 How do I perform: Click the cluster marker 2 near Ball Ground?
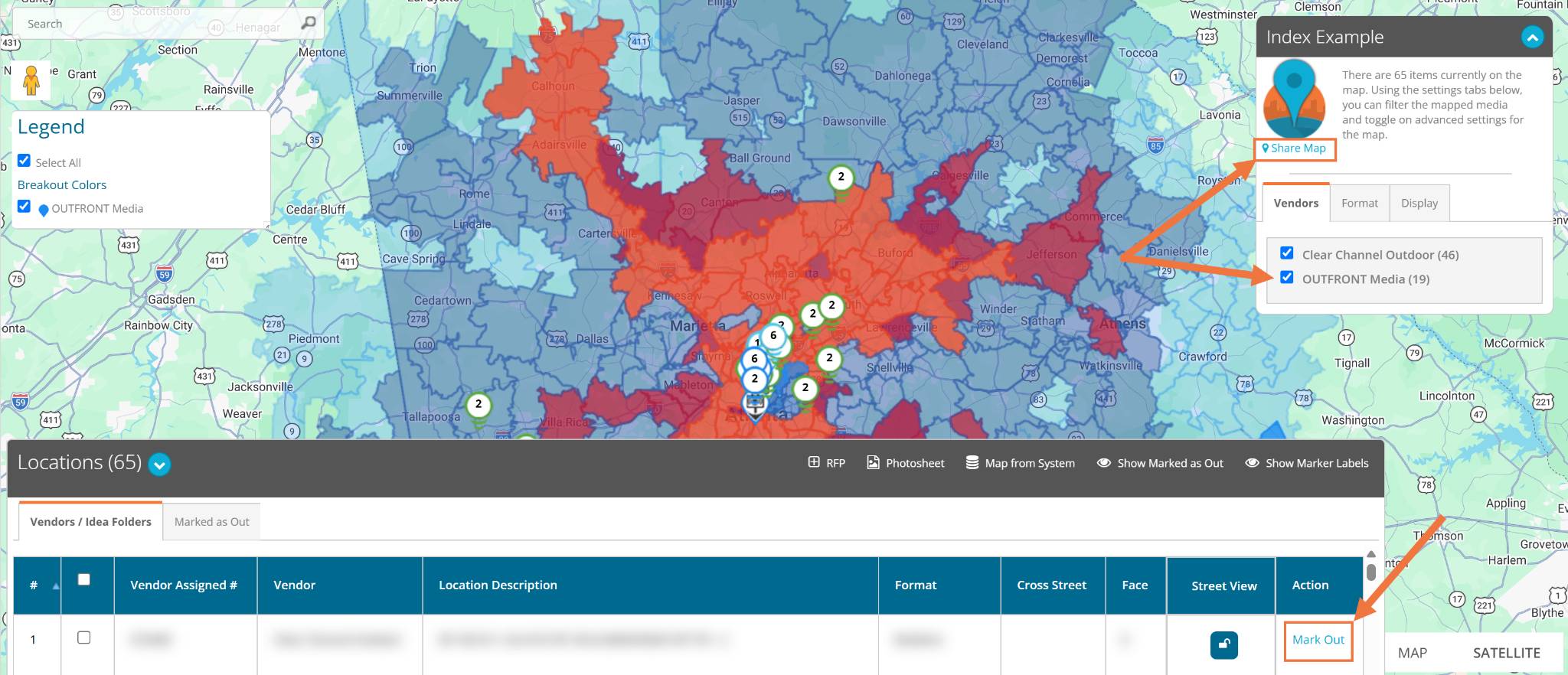click(x=841, y=178)
